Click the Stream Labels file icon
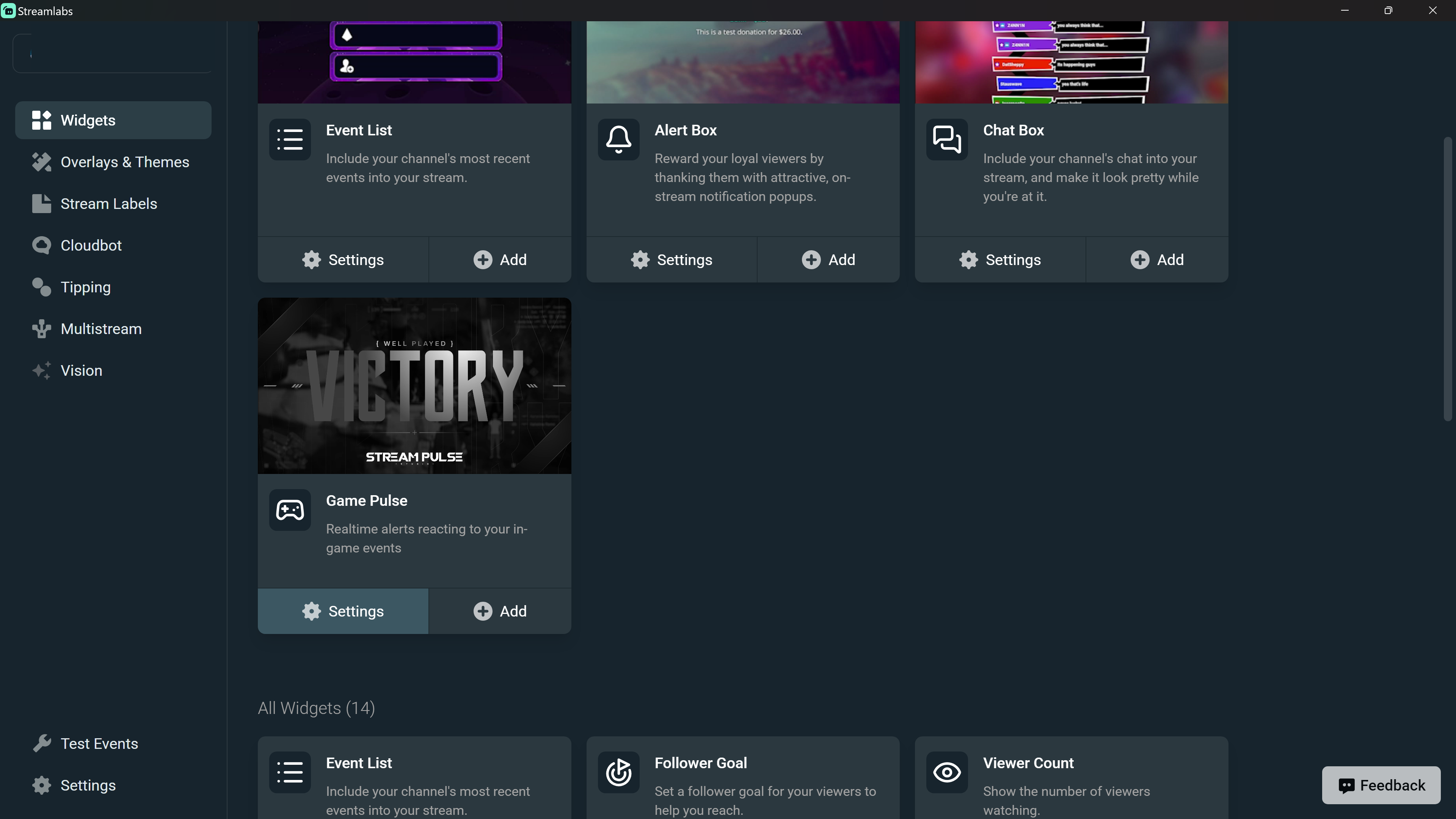The width and height of the screenshot is (1456, 819). 41,204
